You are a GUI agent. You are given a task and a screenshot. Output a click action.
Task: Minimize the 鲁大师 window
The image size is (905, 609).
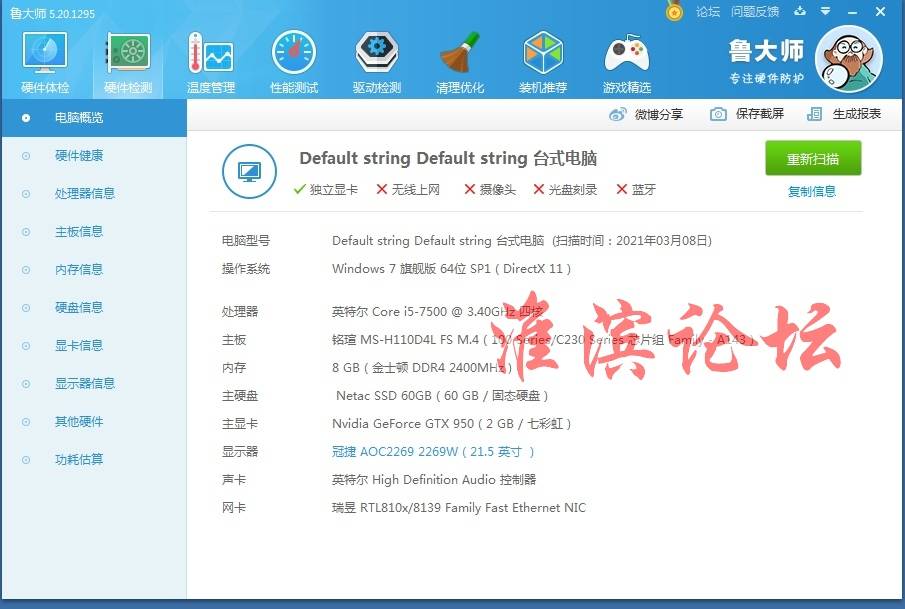pyautogui.click(x=853, y=12)
